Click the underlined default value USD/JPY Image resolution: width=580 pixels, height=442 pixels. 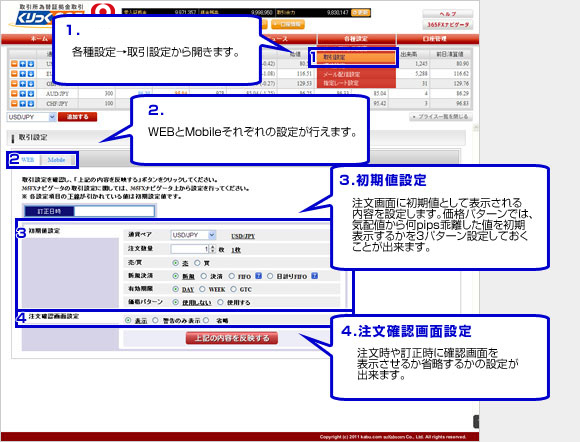coord(243,236)
